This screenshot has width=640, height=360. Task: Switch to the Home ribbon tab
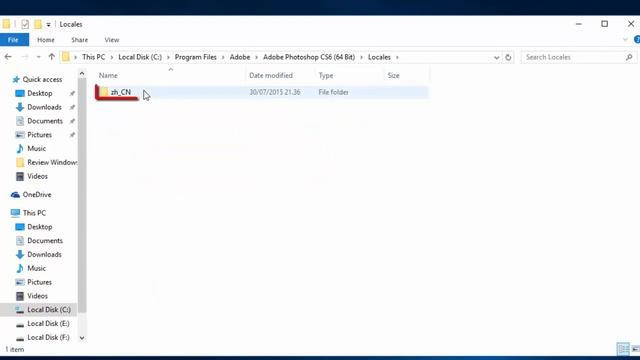tap(46, 40)
